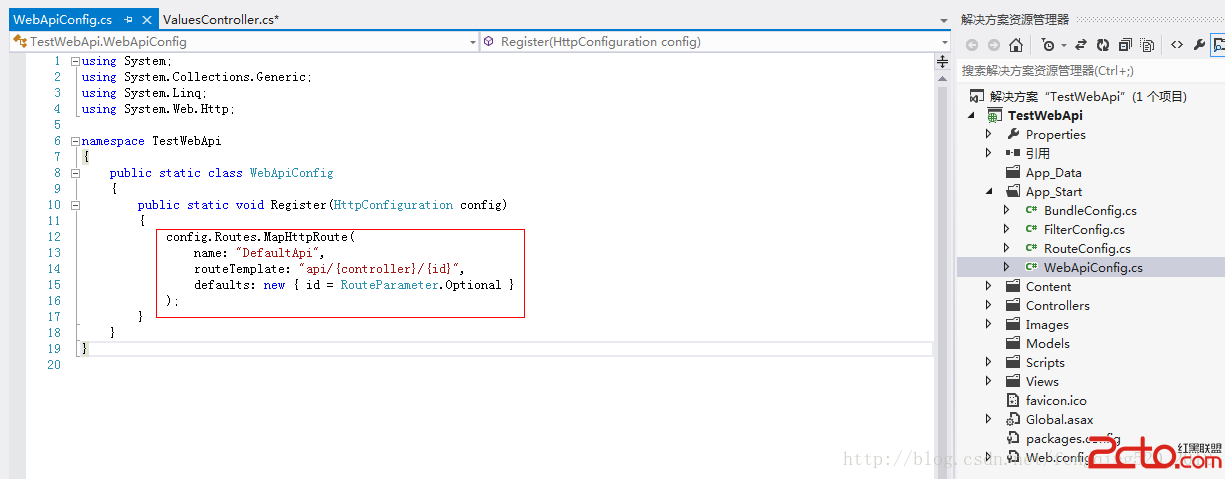
Task: Click the 引用 references icon
Action: (1013, 153)
